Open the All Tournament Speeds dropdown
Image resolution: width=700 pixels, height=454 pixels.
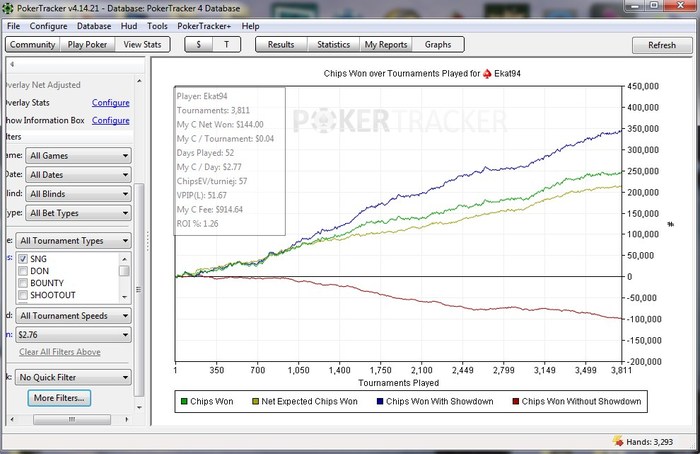click(74, 316)
